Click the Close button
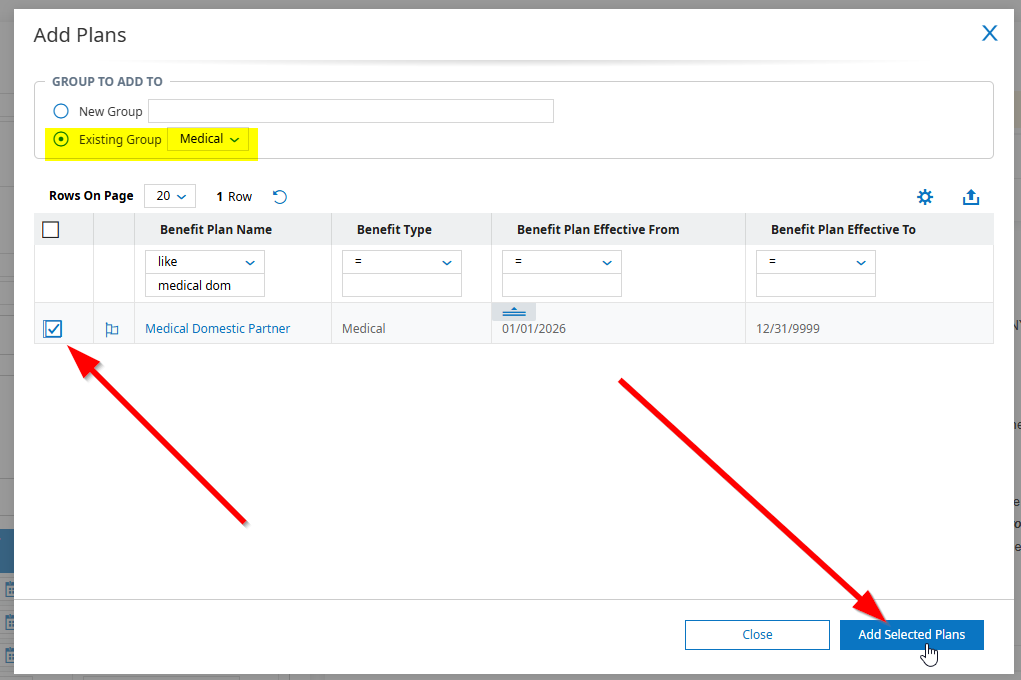This screenshot has width=1021, height=680. pyautogui.click(x=757, y=635)
